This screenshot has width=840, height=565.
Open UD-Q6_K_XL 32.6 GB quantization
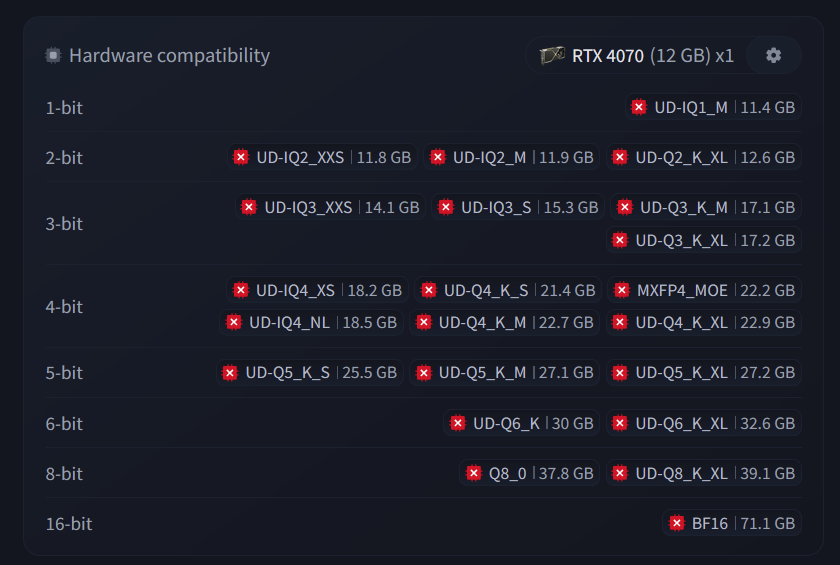[x=704, y=423]
